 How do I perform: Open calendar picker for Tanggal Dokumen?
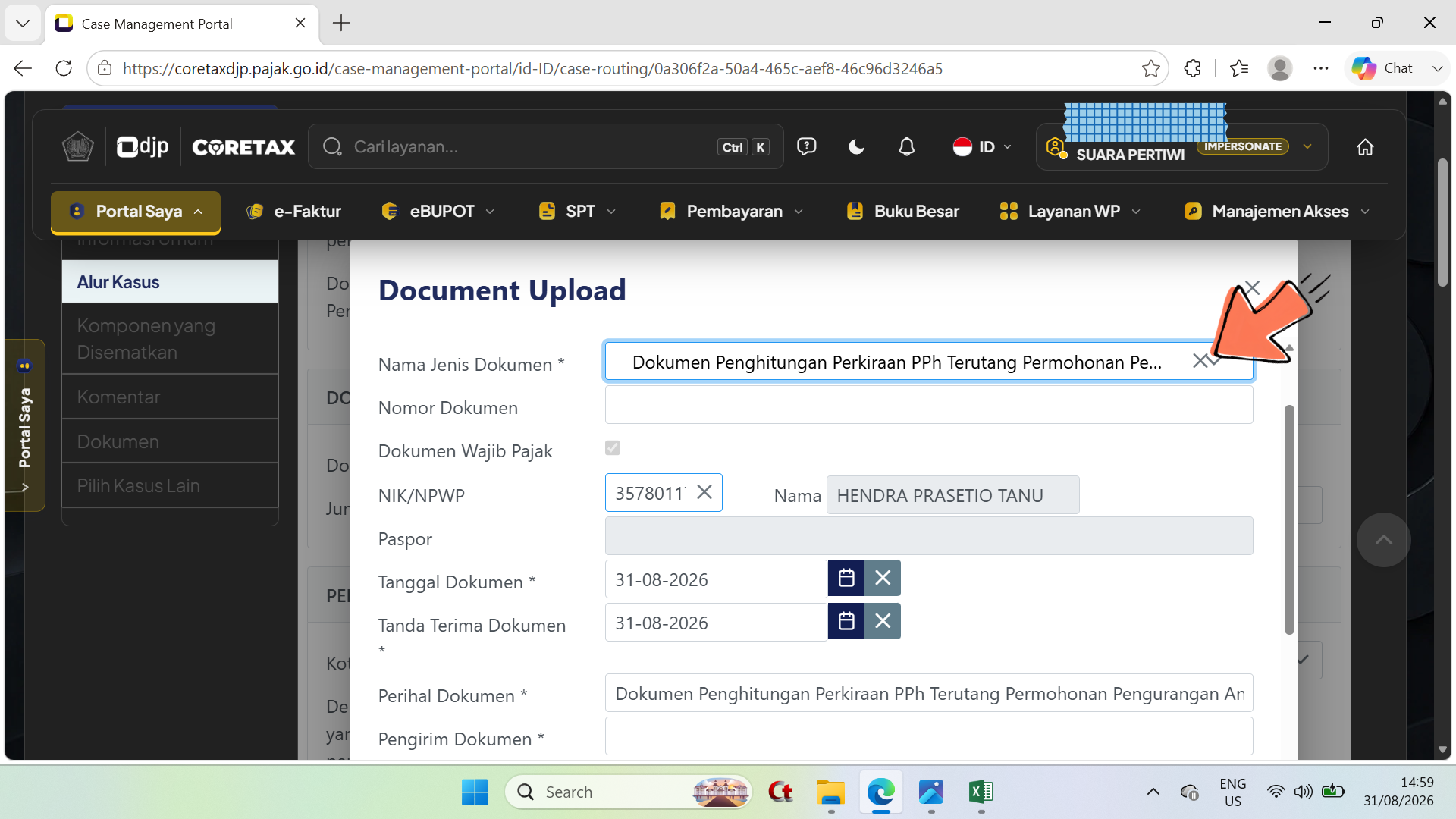click(x=846, y=579)
